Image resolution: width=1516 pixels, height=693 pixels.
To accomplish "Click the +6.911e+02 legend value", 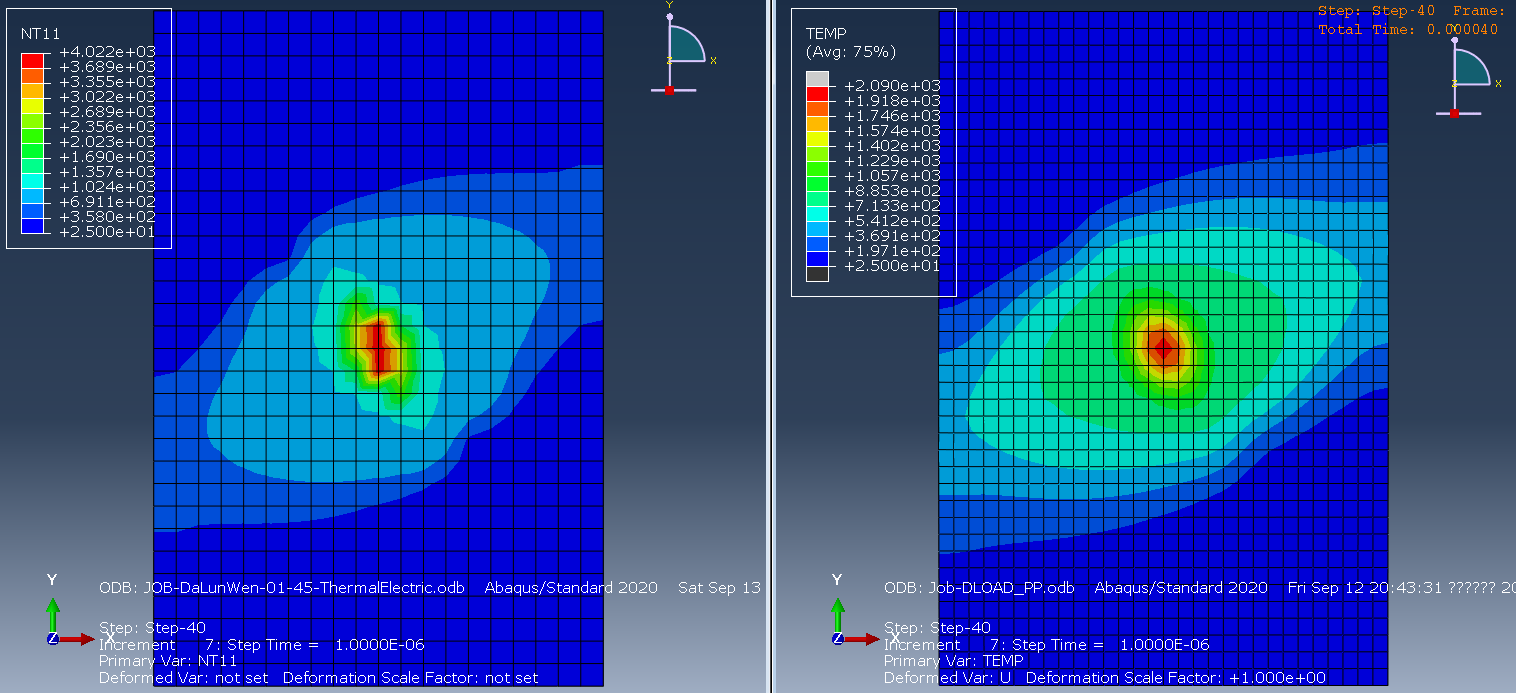I will tap(107, 202).
